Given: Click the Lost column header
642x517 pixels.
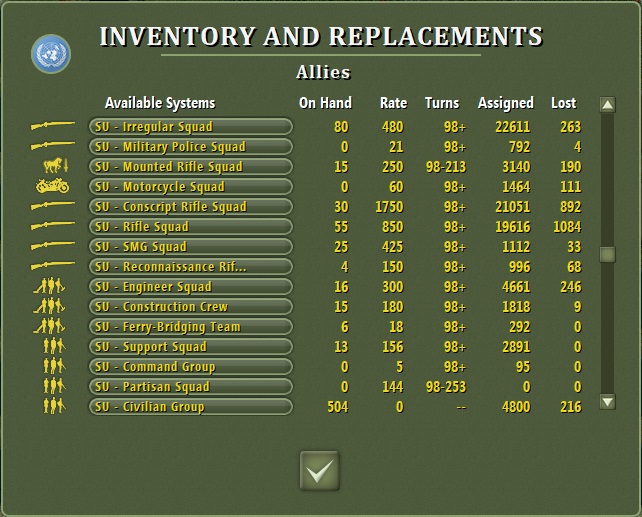Looking at the screenshot, I should pos(564,103).
